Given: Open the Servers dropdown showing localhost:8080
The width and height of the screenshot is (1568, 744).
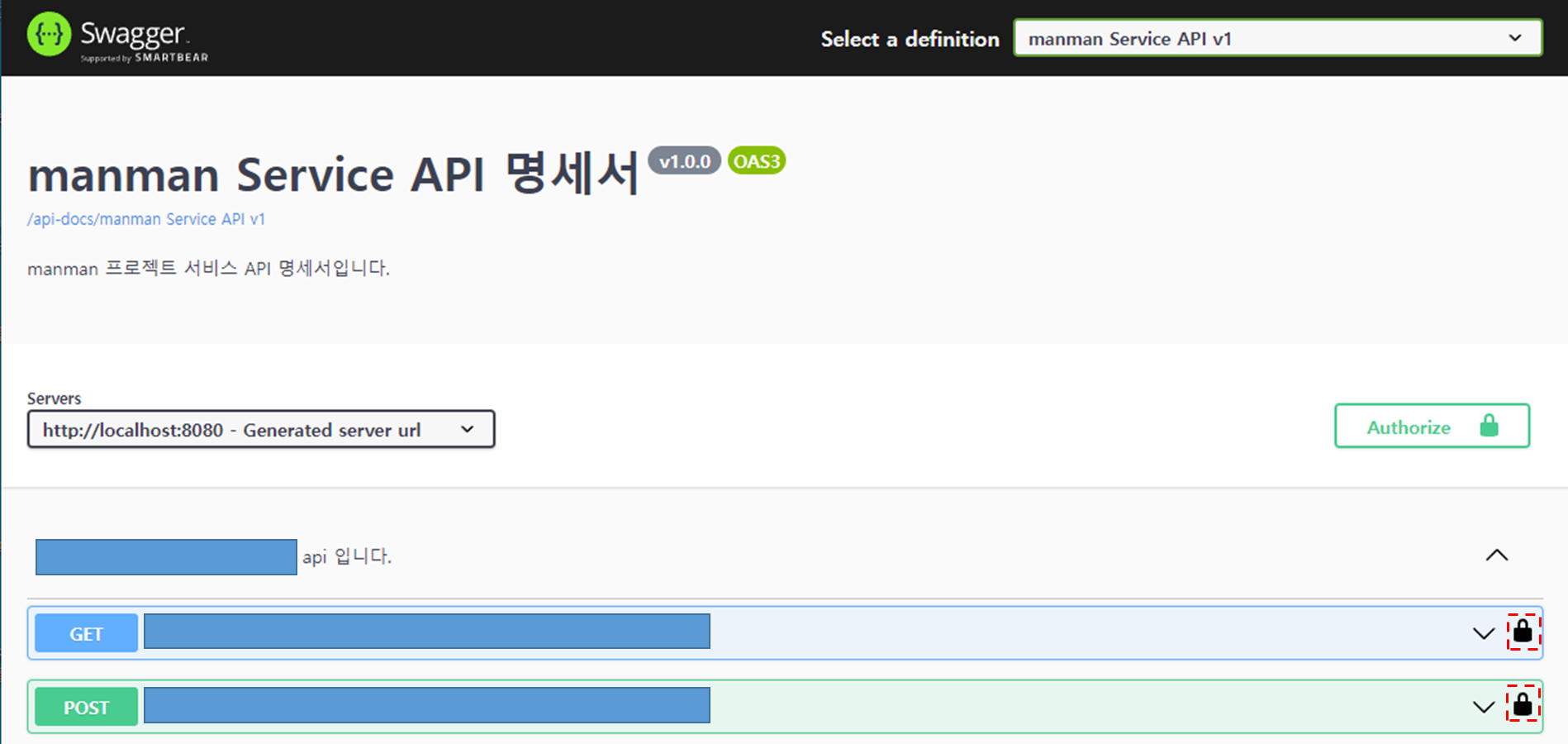Looking at the screenshot, I should tap(261, 429).
